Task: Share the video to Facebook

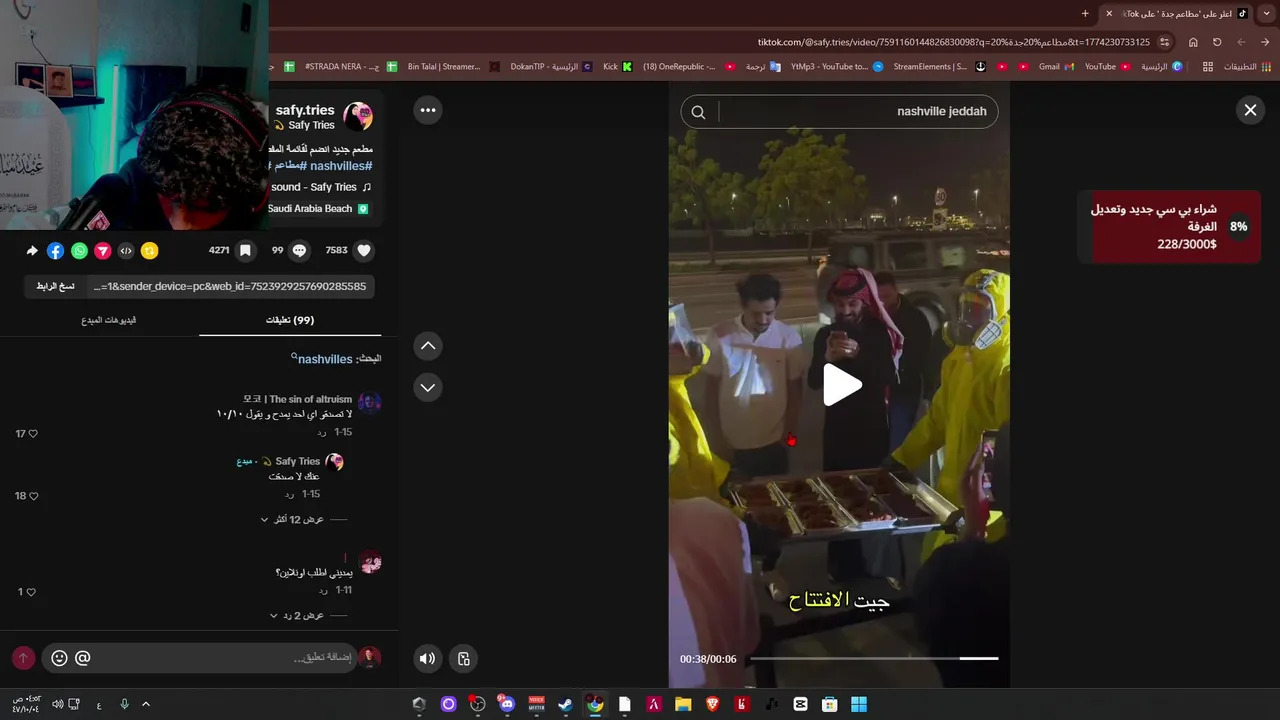Action: pyautogui.click(x=56, y=251)
